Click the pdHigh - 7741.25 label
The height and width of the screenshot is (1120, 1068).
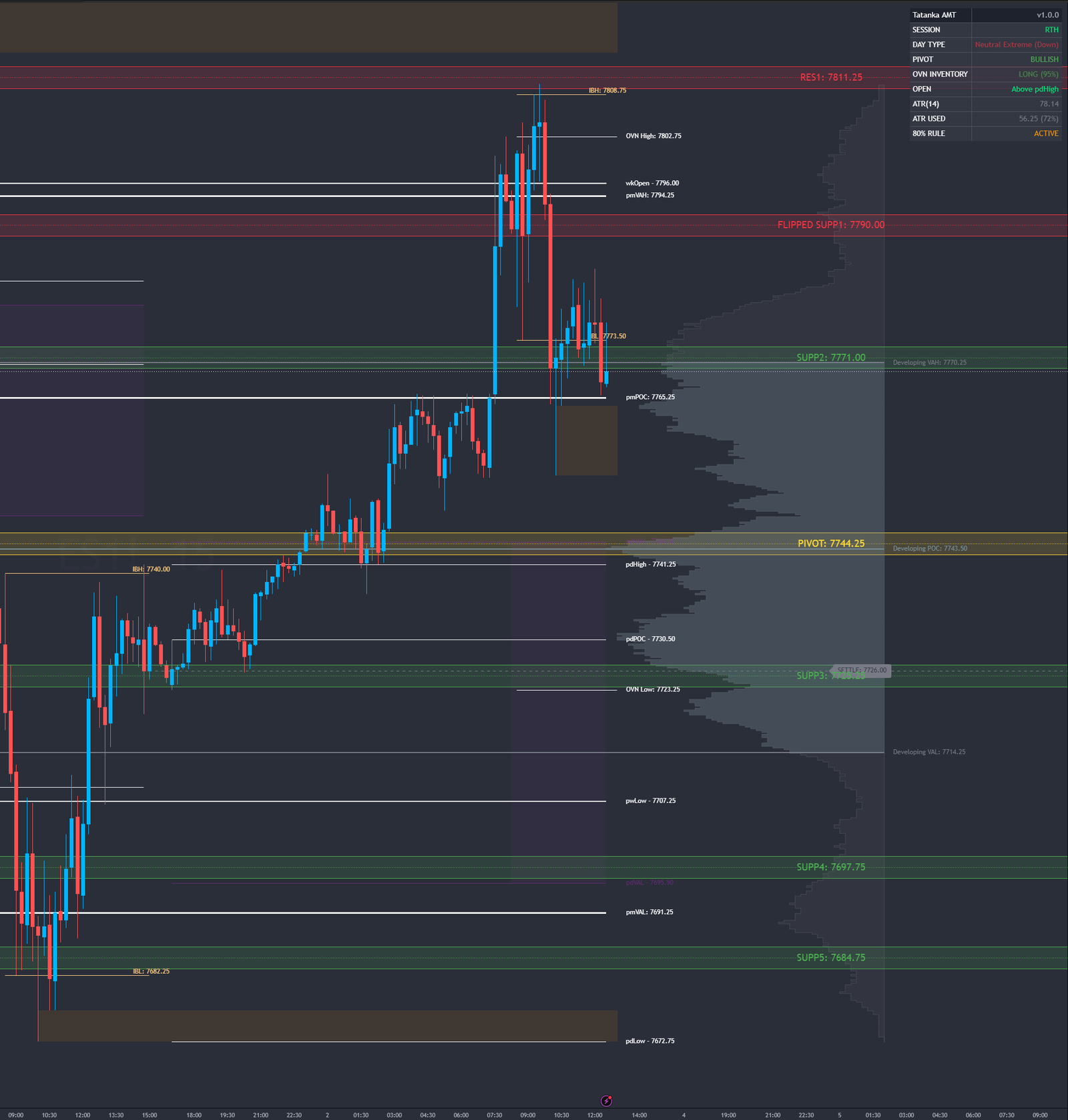click(x=651, y=565)
